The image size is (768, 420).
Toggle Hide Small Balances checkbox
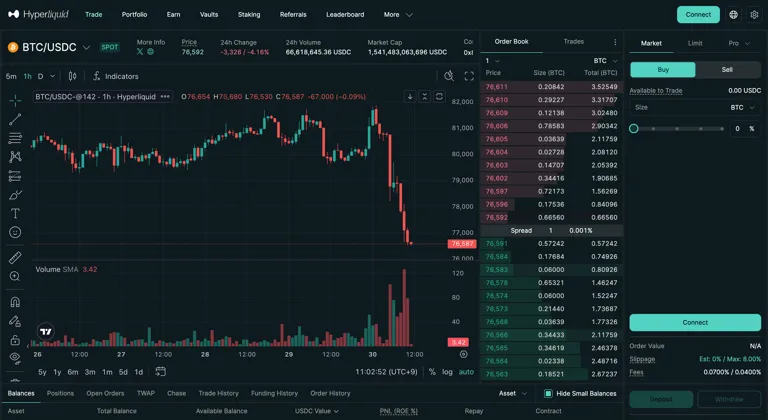click(x=548, y=394)
